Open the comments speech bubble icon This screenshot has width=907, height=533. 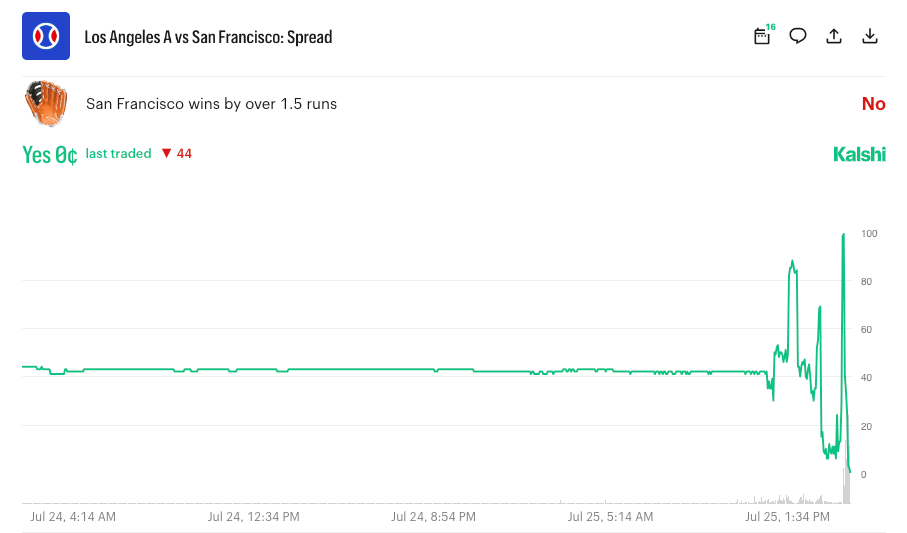pos(798,36)
